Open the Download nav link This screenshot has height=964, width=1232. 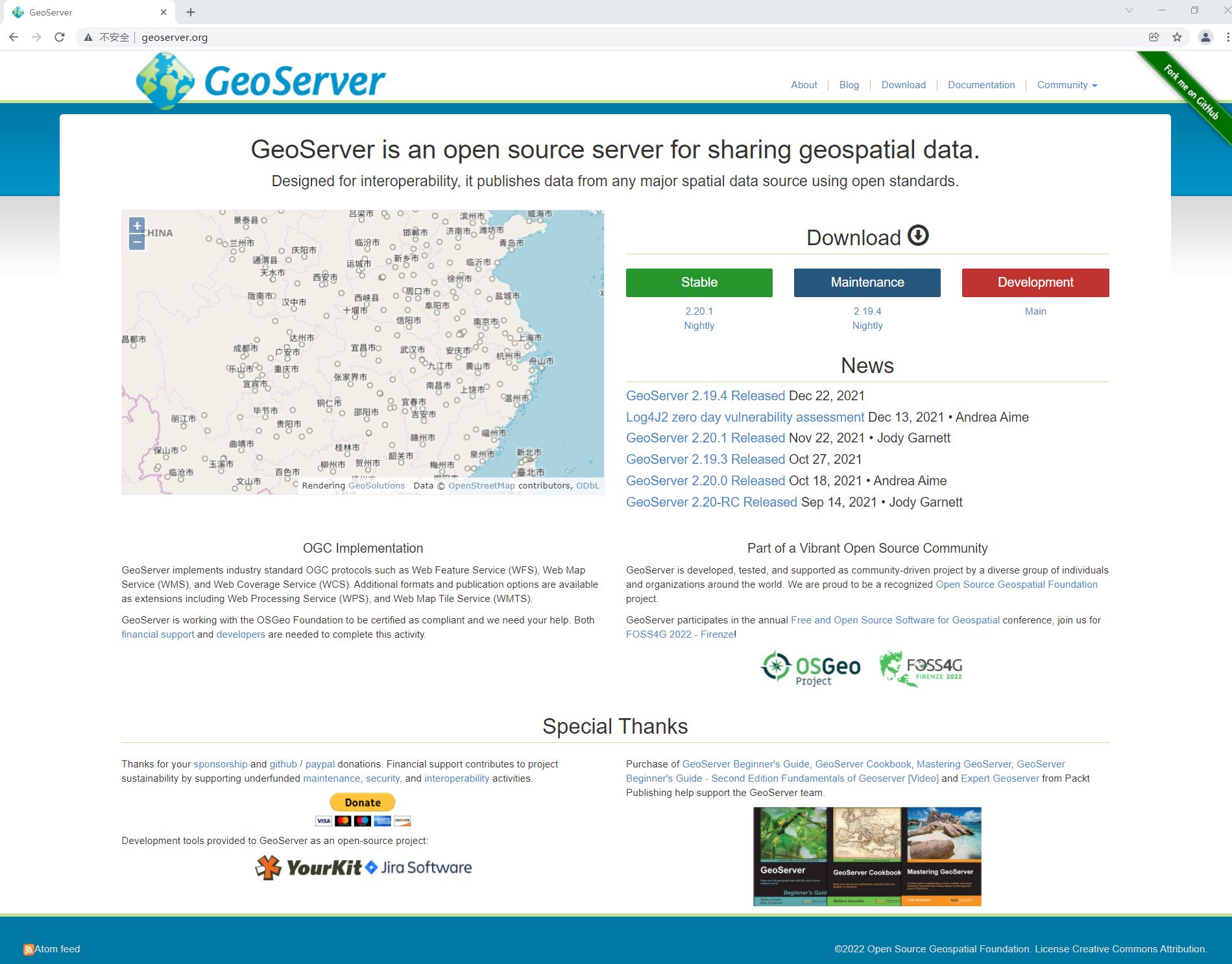coord(904,85)
